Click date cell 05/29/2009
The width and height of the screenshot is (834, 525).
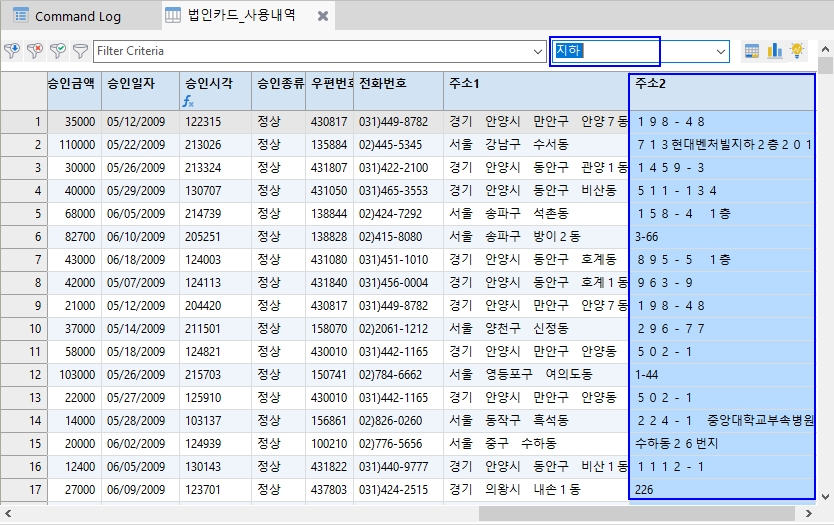point(140,190)
